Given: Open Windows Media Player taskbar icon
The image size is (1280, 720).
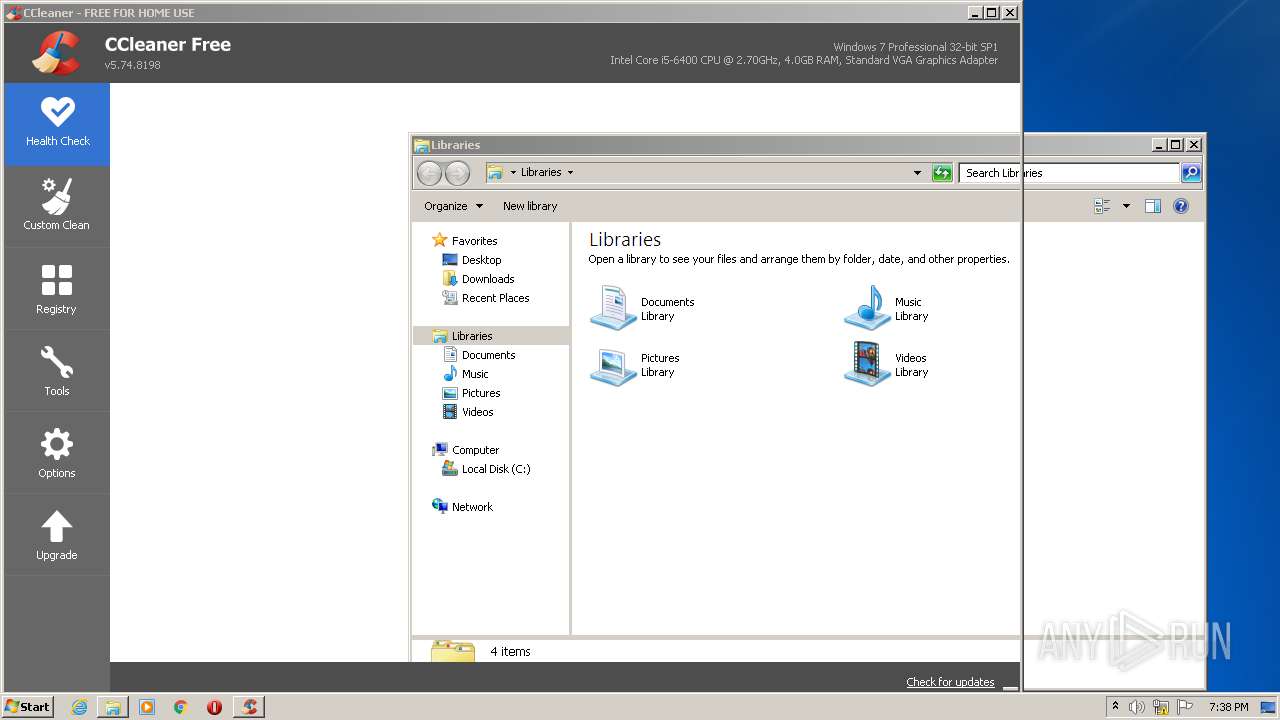Looking at the screenshot, I should pyautogui.click(x=147, y=707).
